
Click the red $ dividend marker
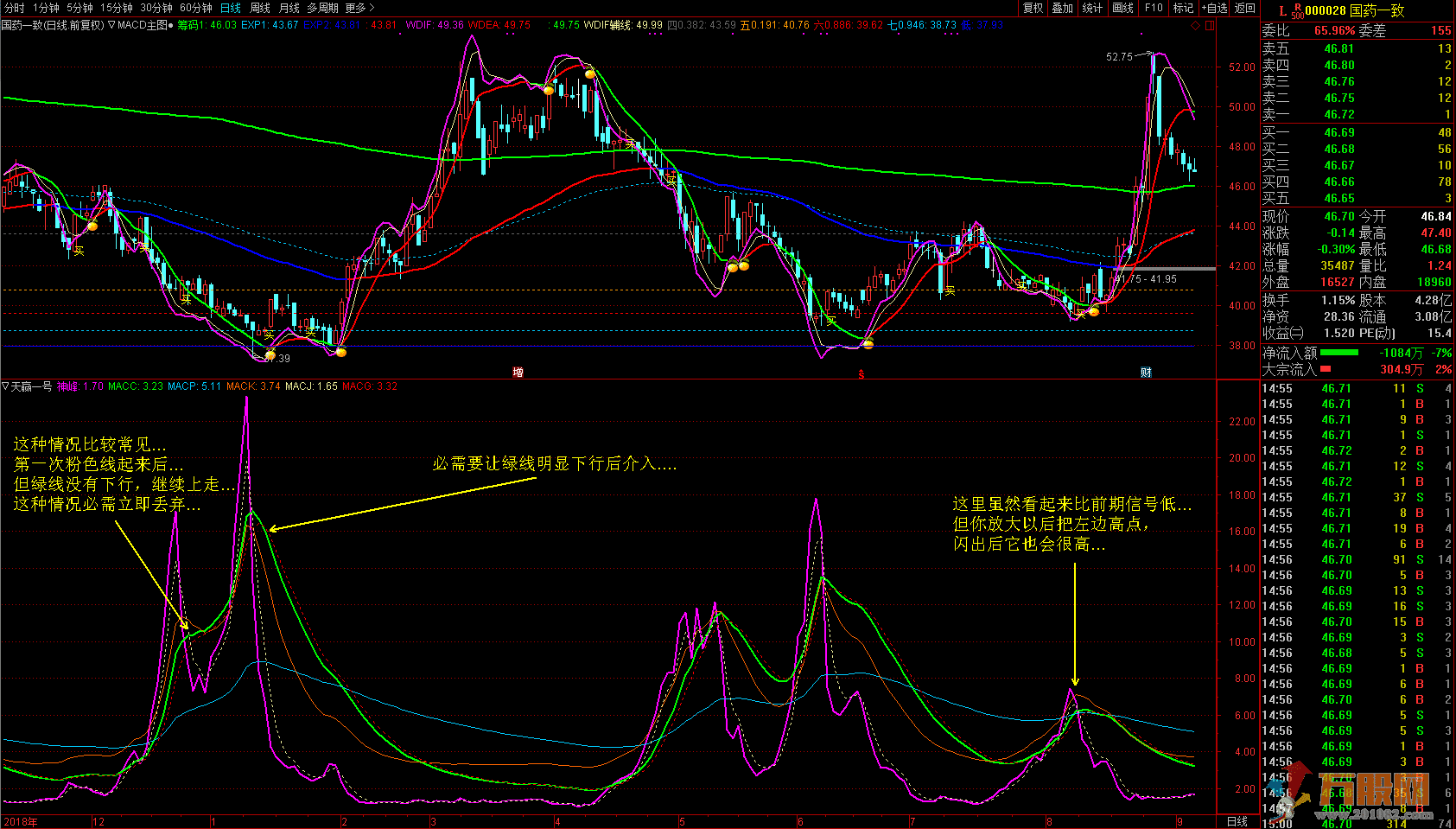tap(861, 373)
